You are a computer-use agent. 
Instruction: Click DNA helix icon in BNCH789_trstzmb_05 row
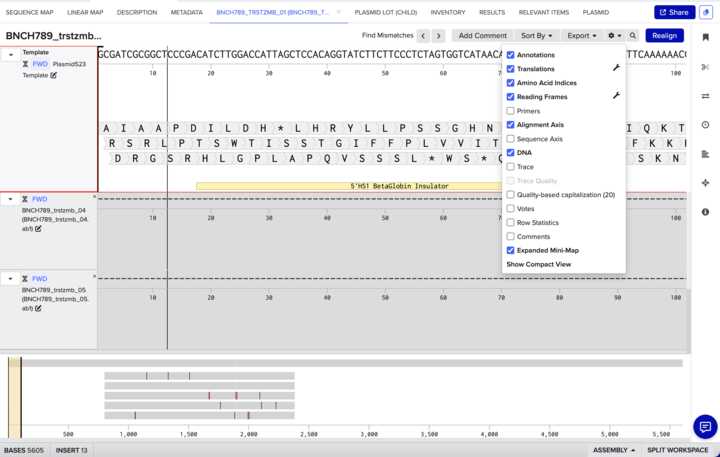[x=25, y=279]
